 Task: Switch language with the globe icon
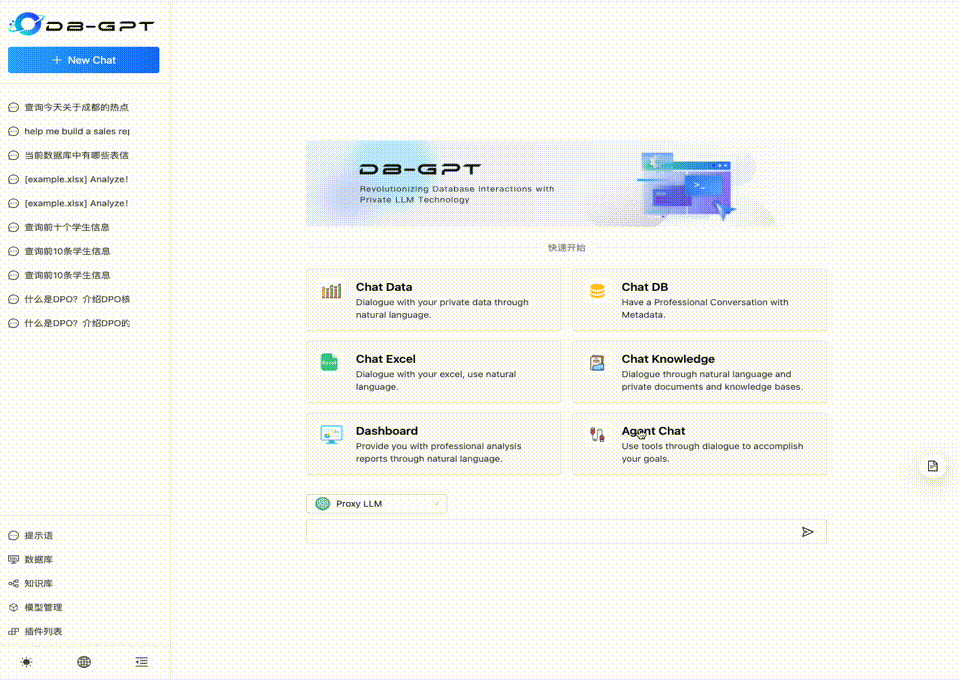click(x=84, y=662)
